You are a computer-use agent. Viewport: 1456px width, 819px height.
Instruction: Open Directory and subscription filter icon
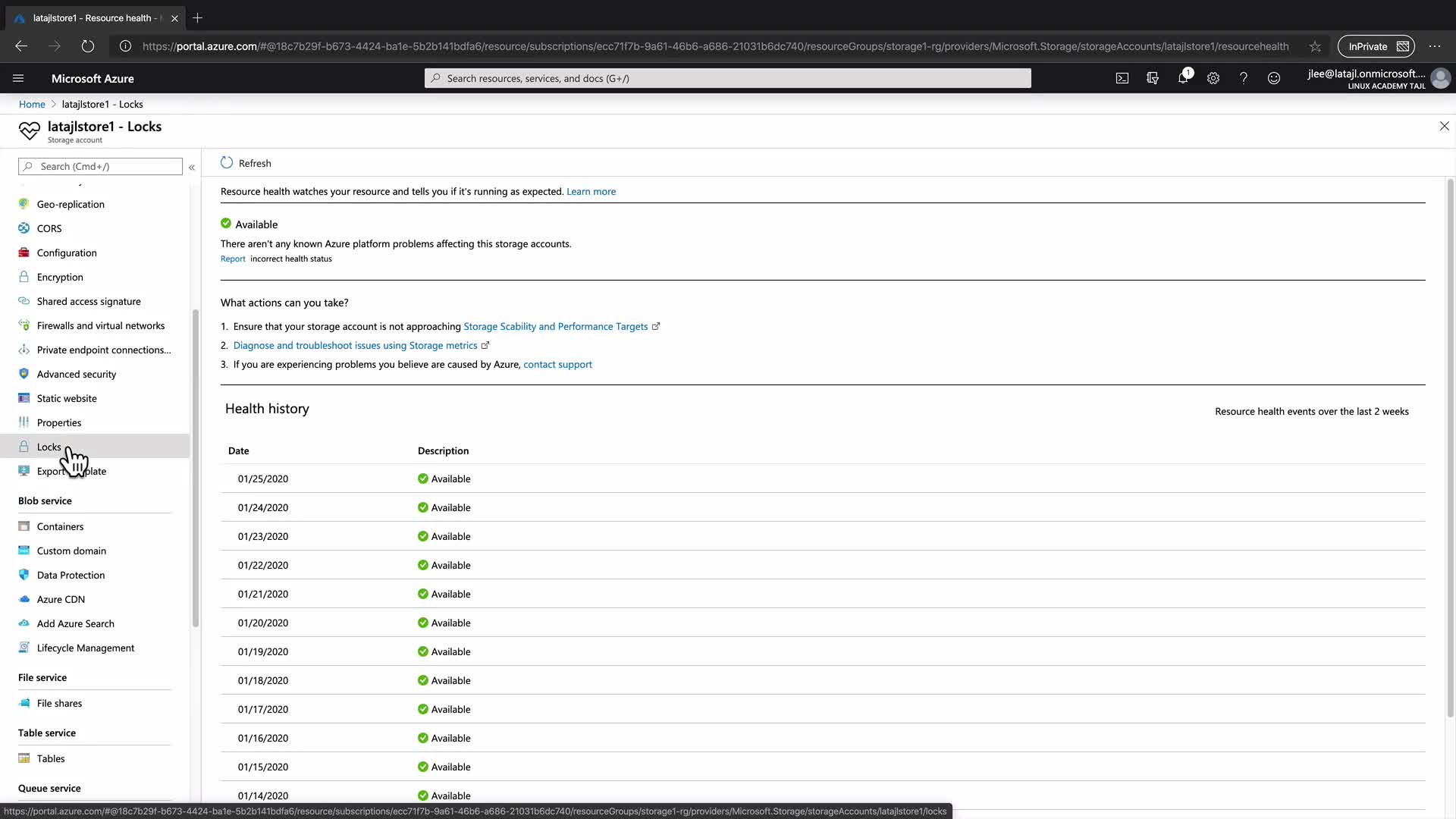(x=1153, y=78)
